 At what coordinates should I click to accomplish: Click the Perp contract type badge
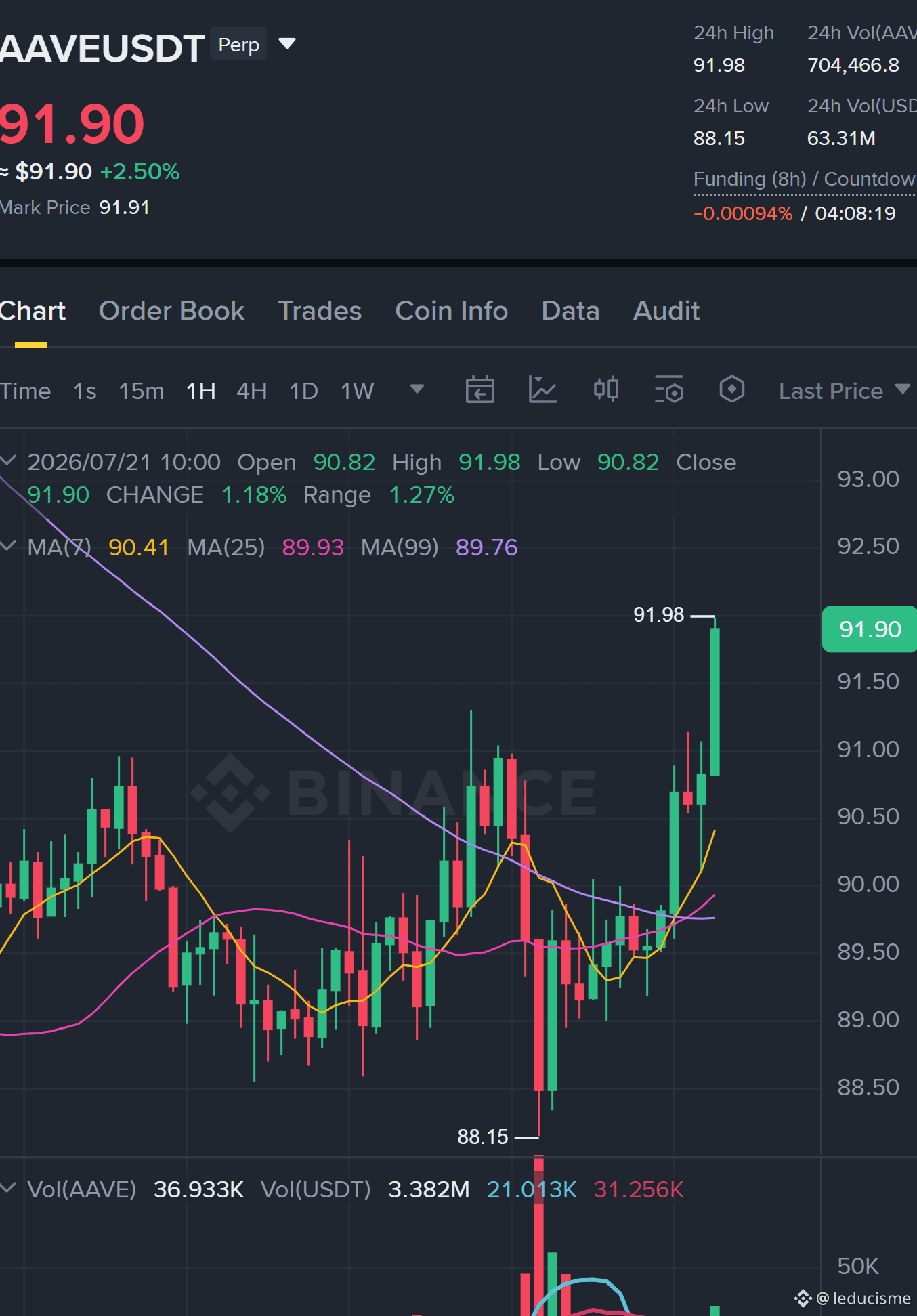tap(238, 45)
